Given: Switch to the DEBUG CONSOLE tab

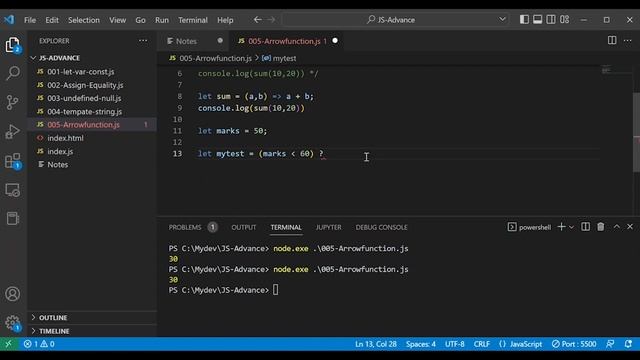Looking at the screenshot, I should pos(381,227).
